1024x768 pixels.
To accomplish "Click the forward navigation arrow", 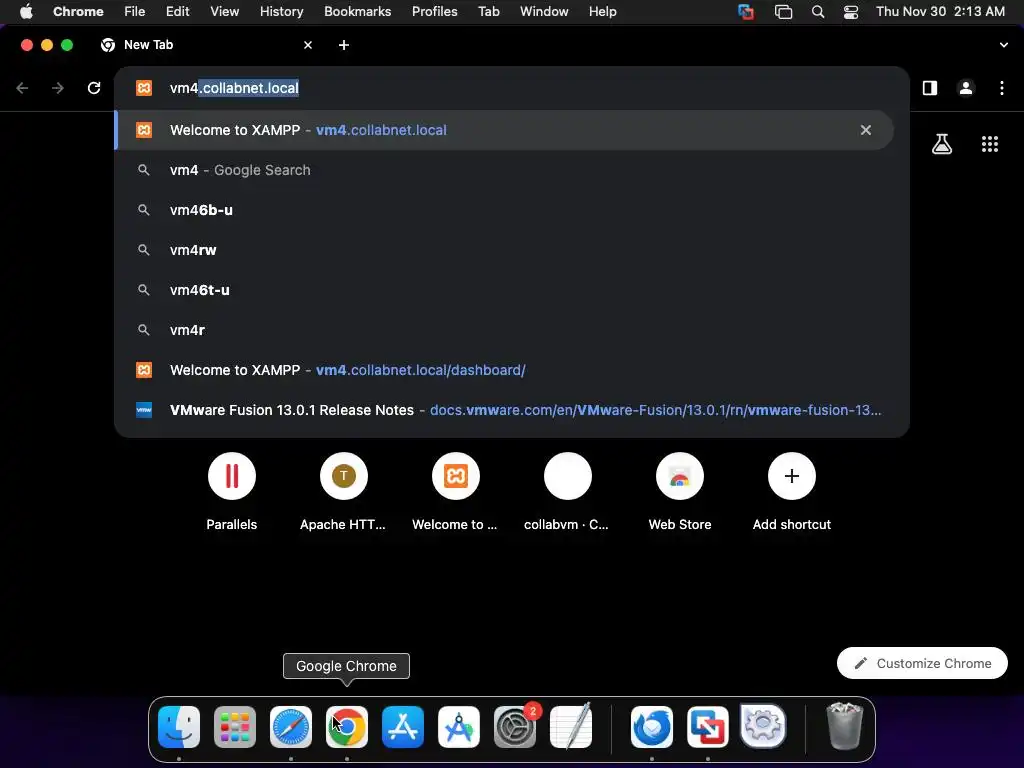I will pyautogui.click(x=58, y=88).
